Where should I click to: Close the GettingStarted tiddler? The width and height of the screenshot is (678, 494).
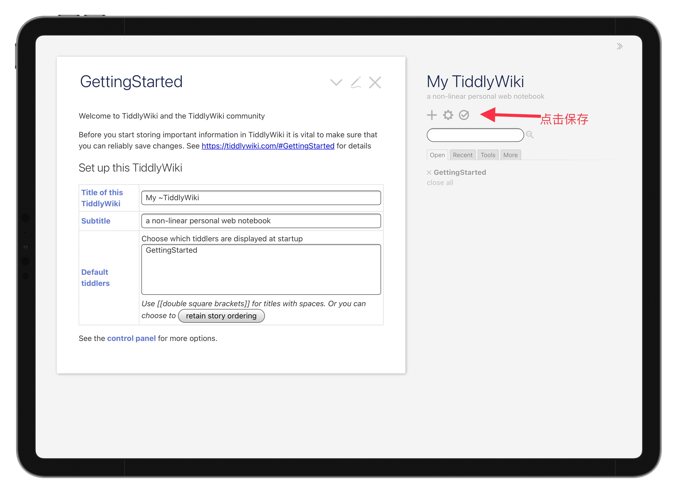375,82
